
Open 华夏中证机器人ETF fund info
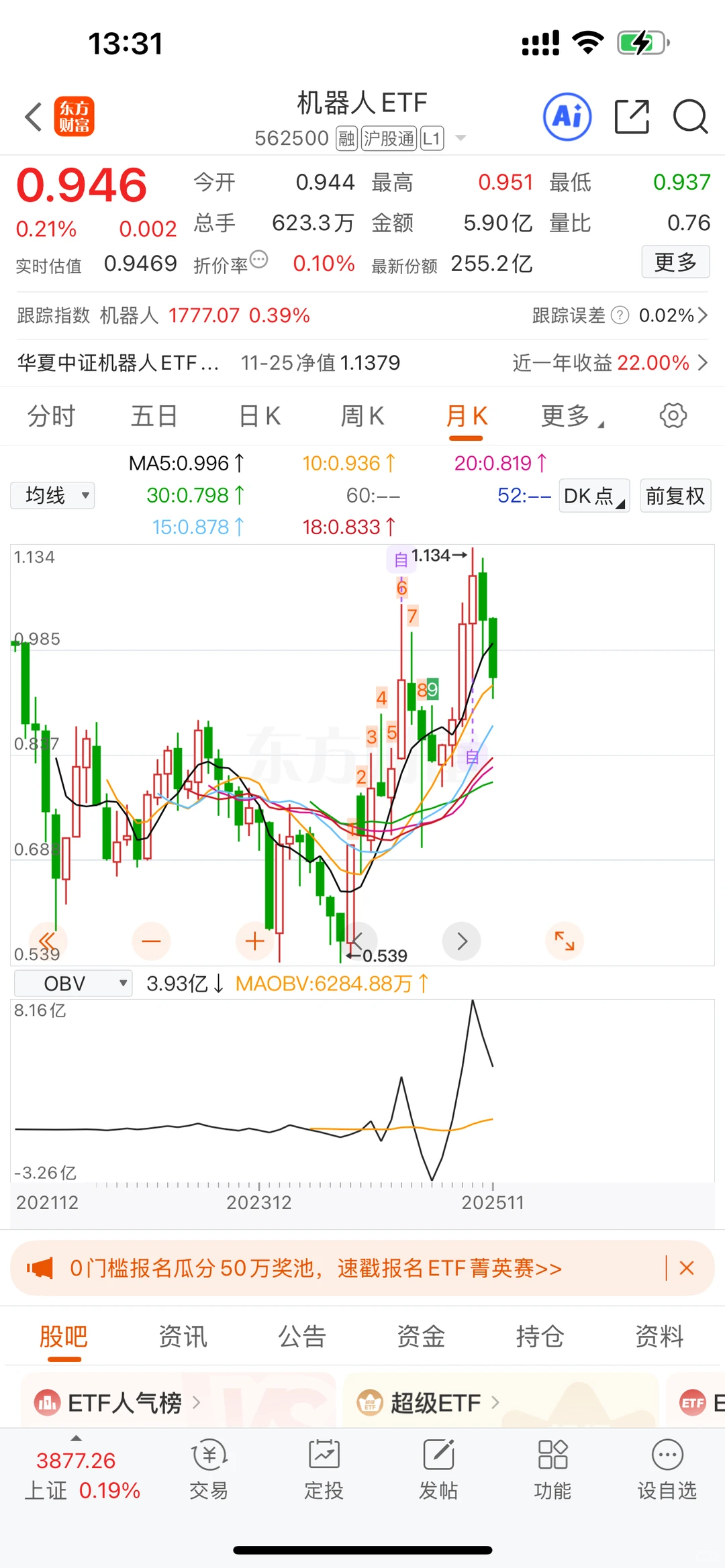[118, 363]
